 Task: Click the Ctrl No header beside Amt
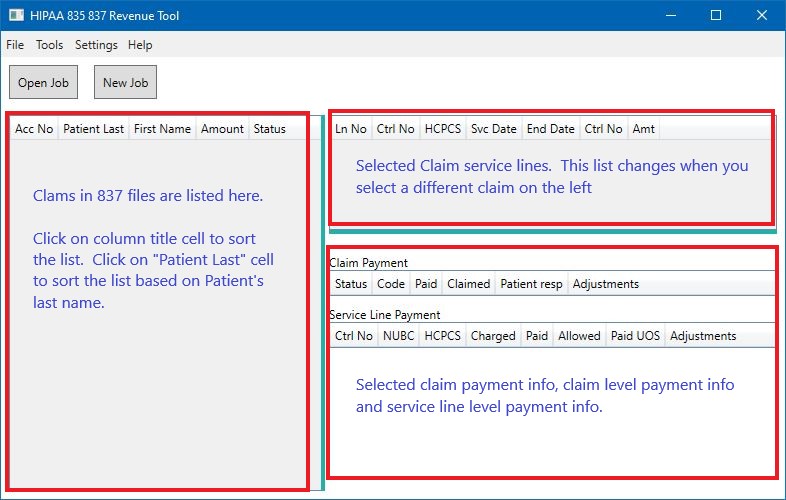coord(603,129)
